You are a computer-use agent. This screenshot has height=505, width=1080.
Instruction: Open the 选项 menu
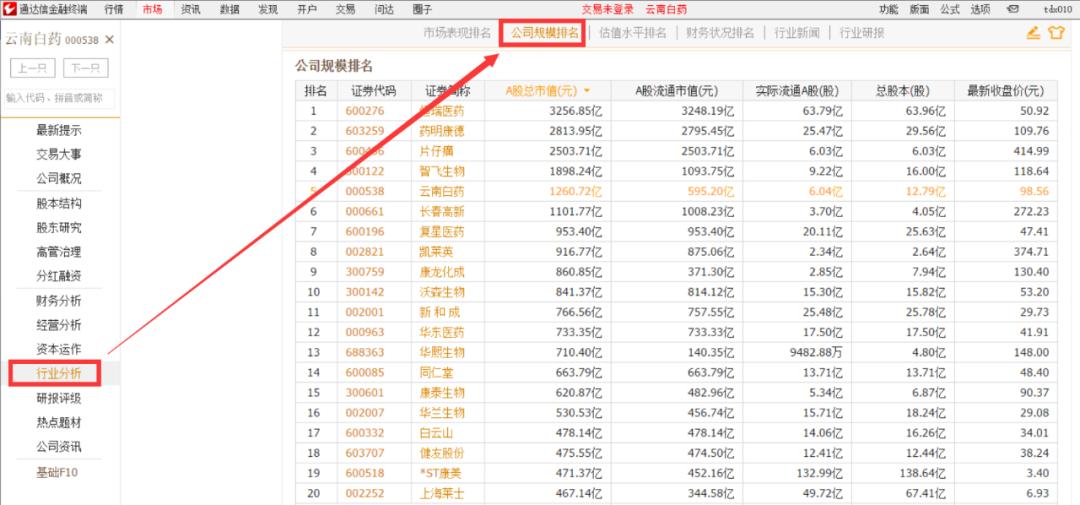(979, 9)
